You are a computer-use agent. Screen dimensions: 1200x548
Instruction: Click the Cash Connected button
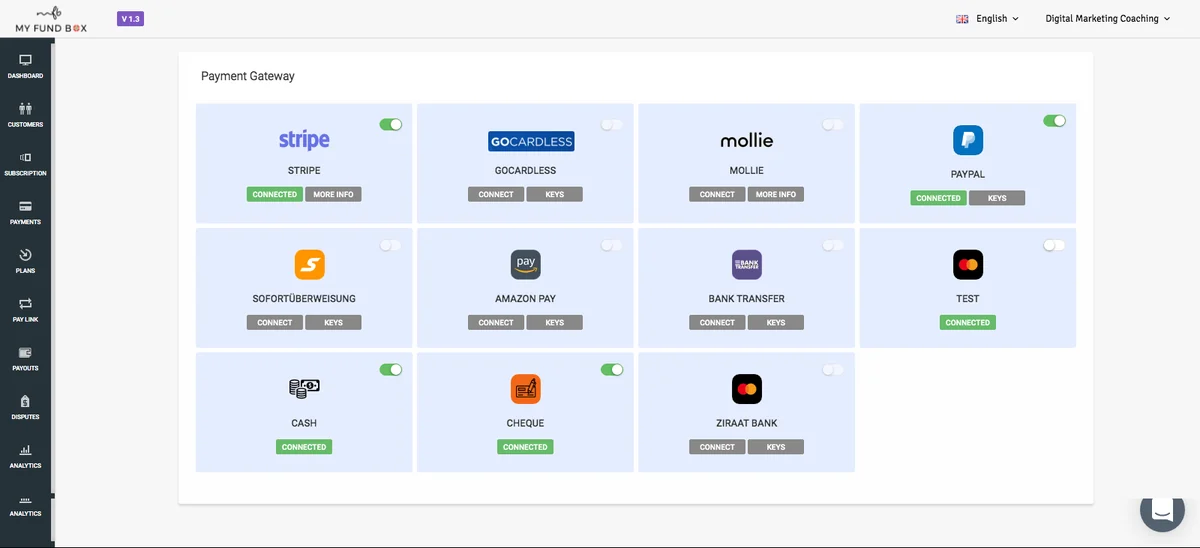[304, 447]
